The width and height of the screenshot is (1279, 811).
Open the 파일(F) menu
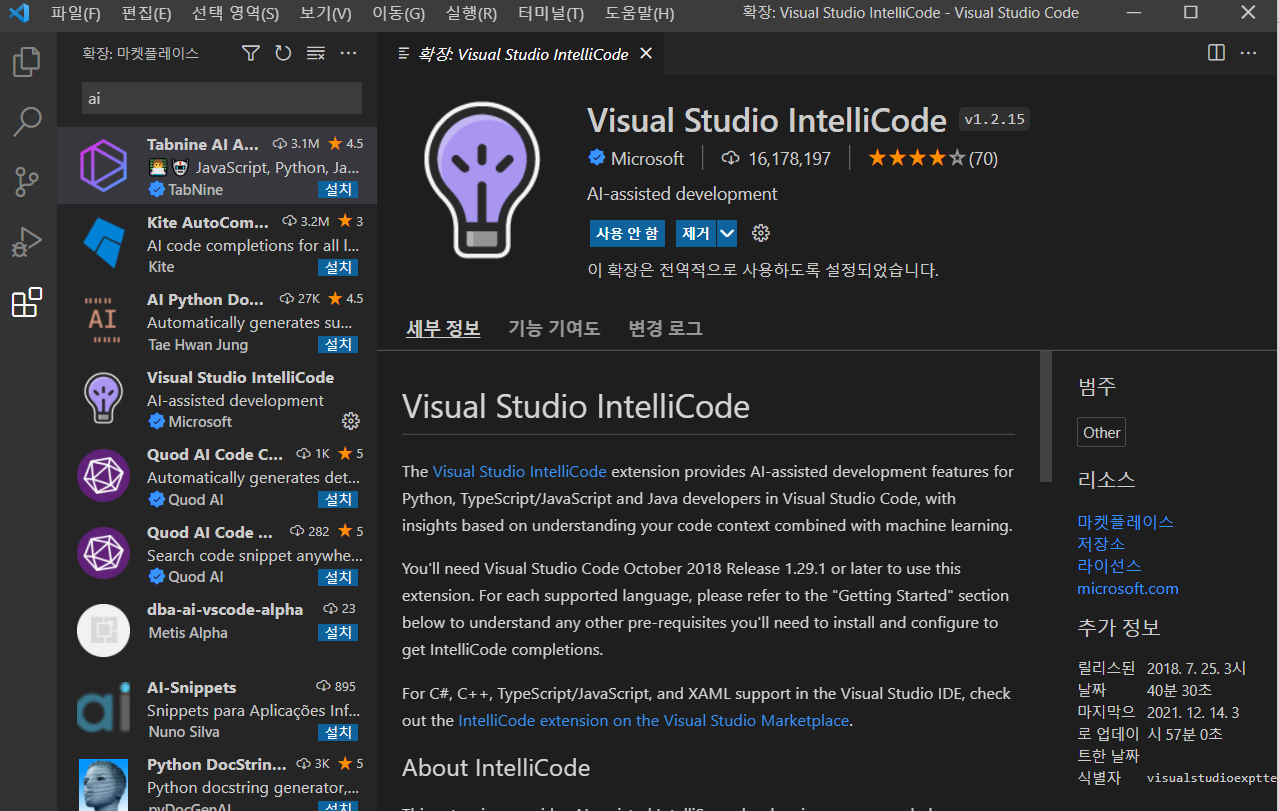75,13
